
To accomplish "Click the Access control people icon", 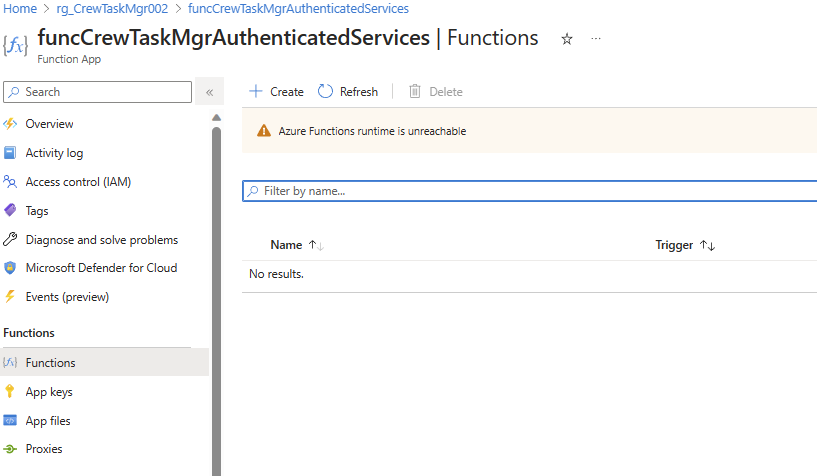I will click(10, 182).
